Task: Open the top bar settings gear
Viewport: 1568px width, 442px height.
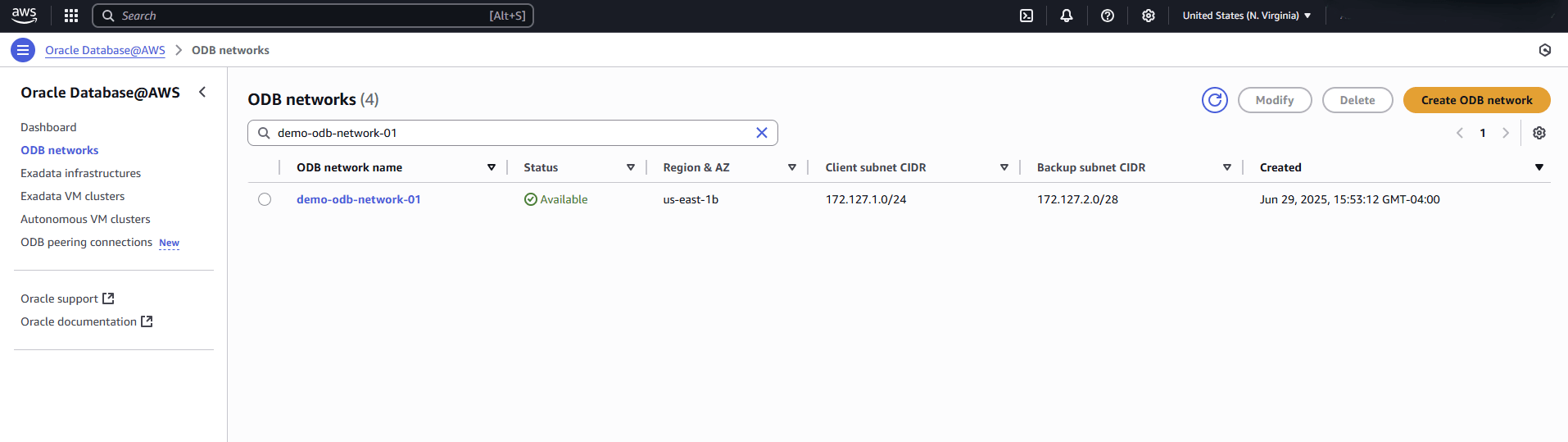Action: [1148, 16]
